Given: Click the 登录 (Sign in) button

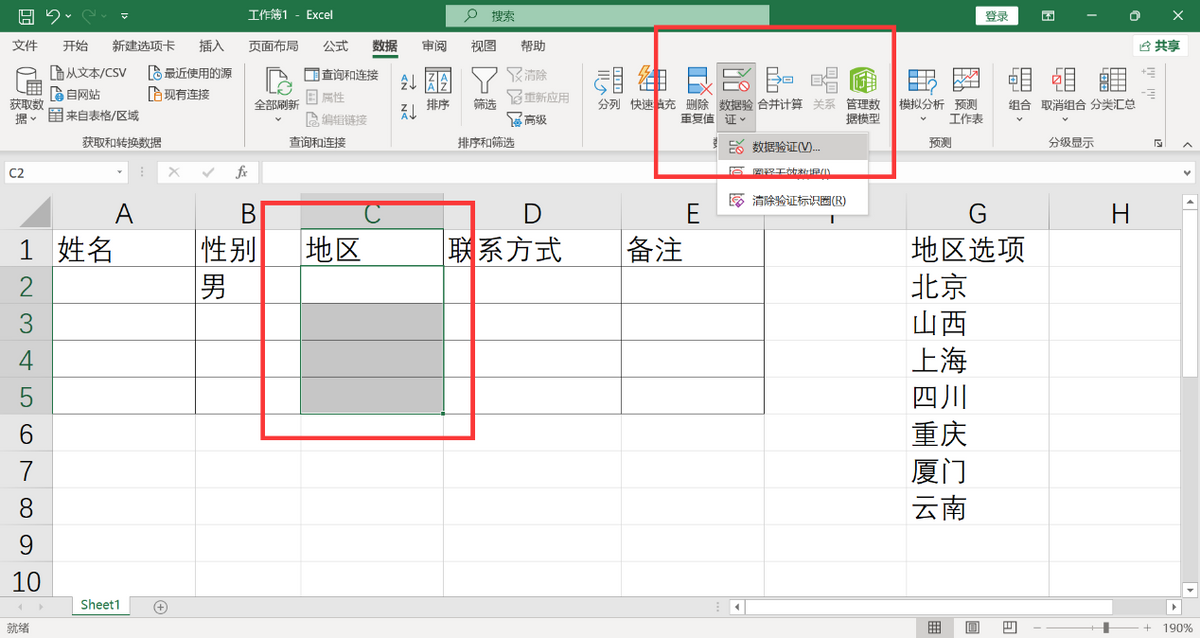Looking at the screenshot, I should point(996,16).
